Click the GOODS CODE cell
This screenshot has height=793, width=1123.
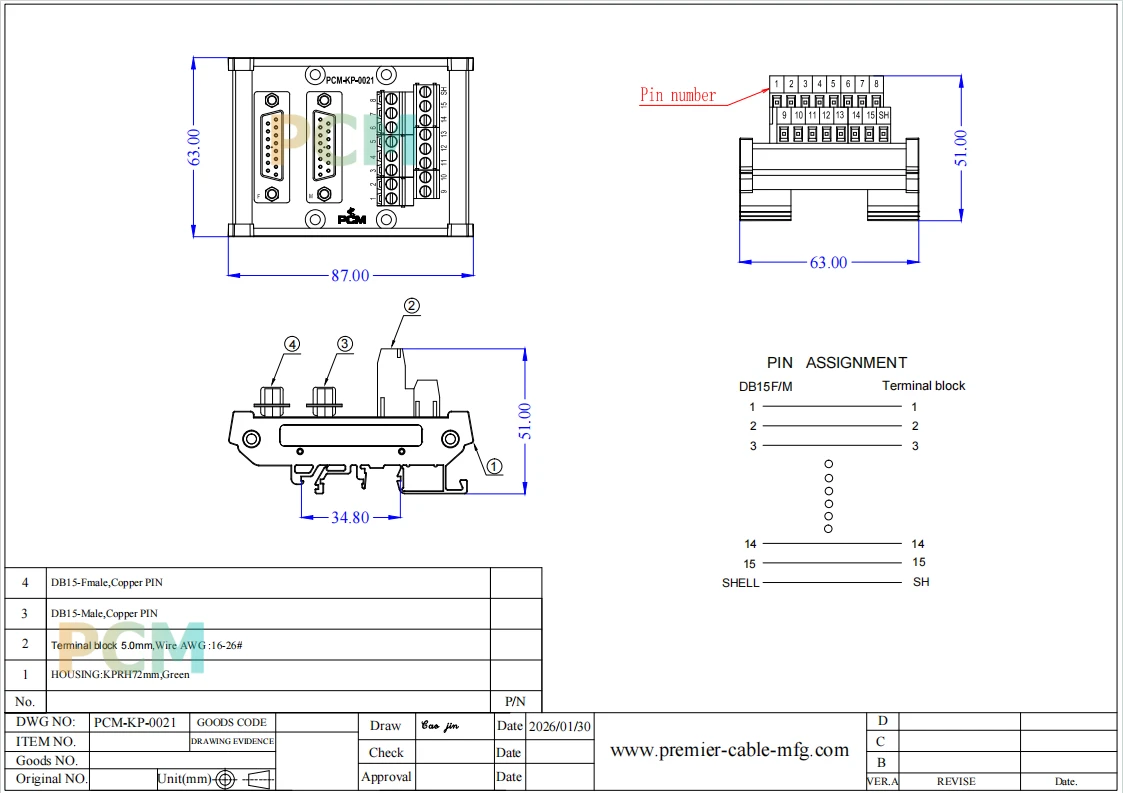(x=232, y=722)
